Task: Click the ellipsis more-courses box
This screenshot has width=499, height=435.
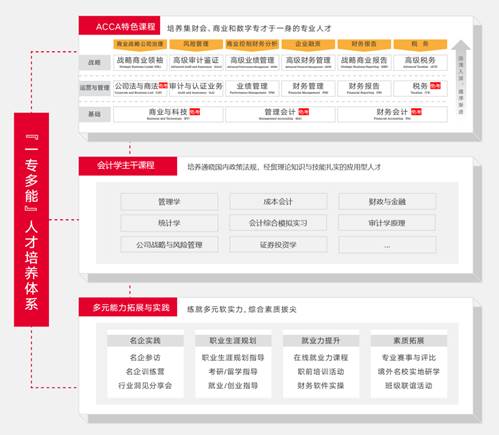Action: [387, 245]
